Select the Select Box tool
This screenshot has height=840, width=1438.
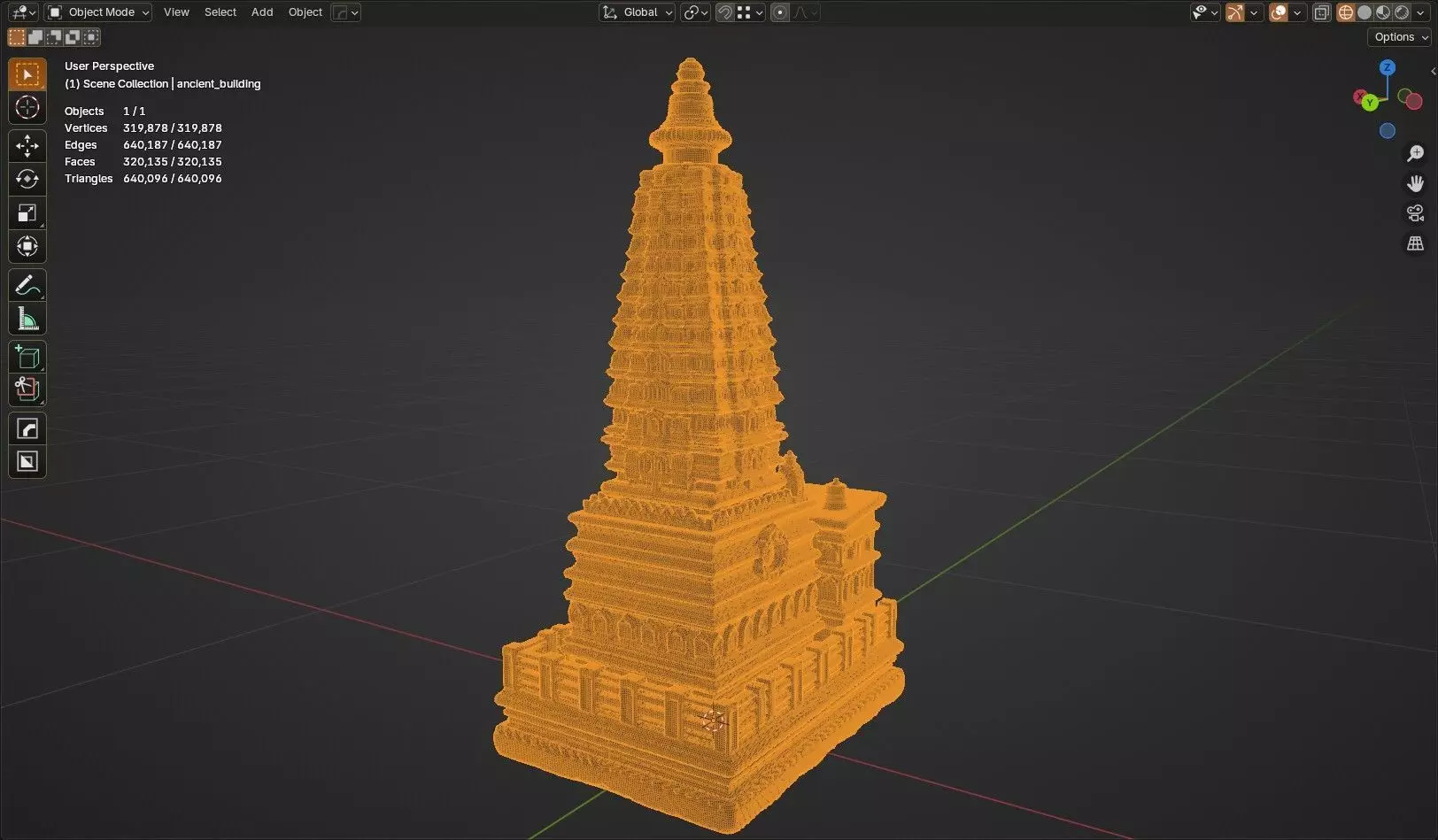tap(27, 74)
